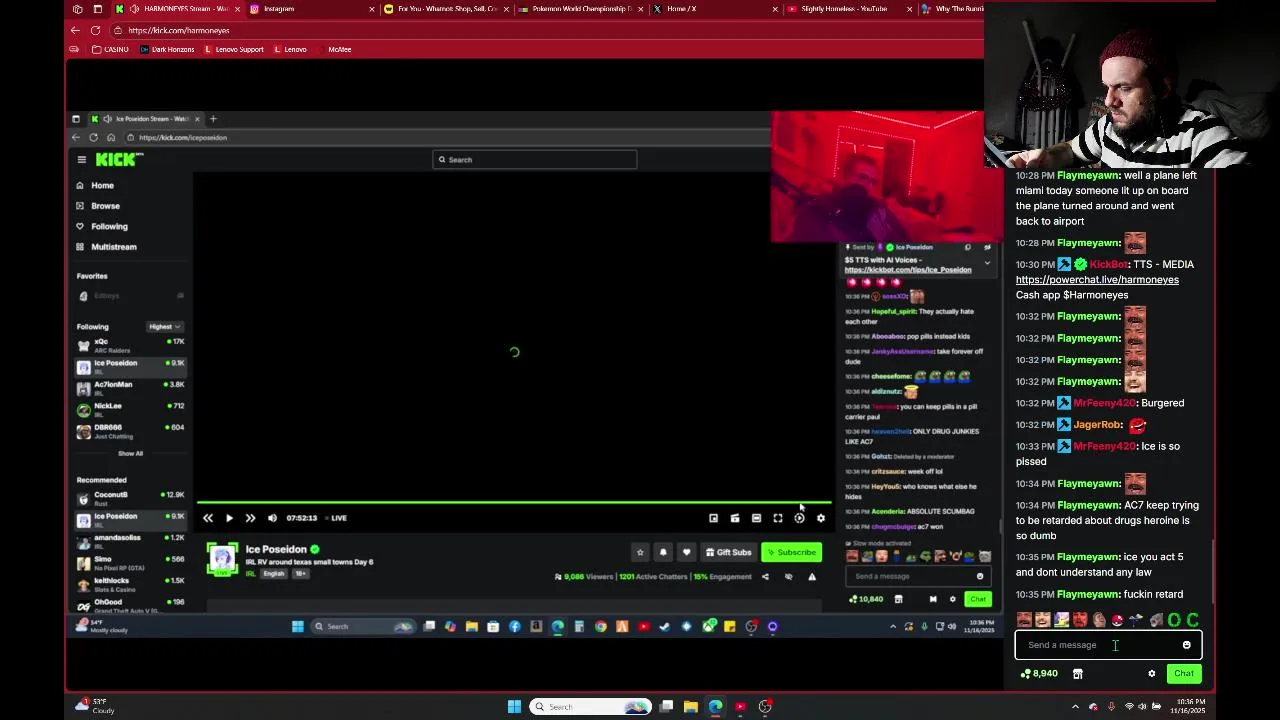Report the stream with warning icon
Image resolution: width=1280 pixels, height=720 pixels.
(812, 576)
